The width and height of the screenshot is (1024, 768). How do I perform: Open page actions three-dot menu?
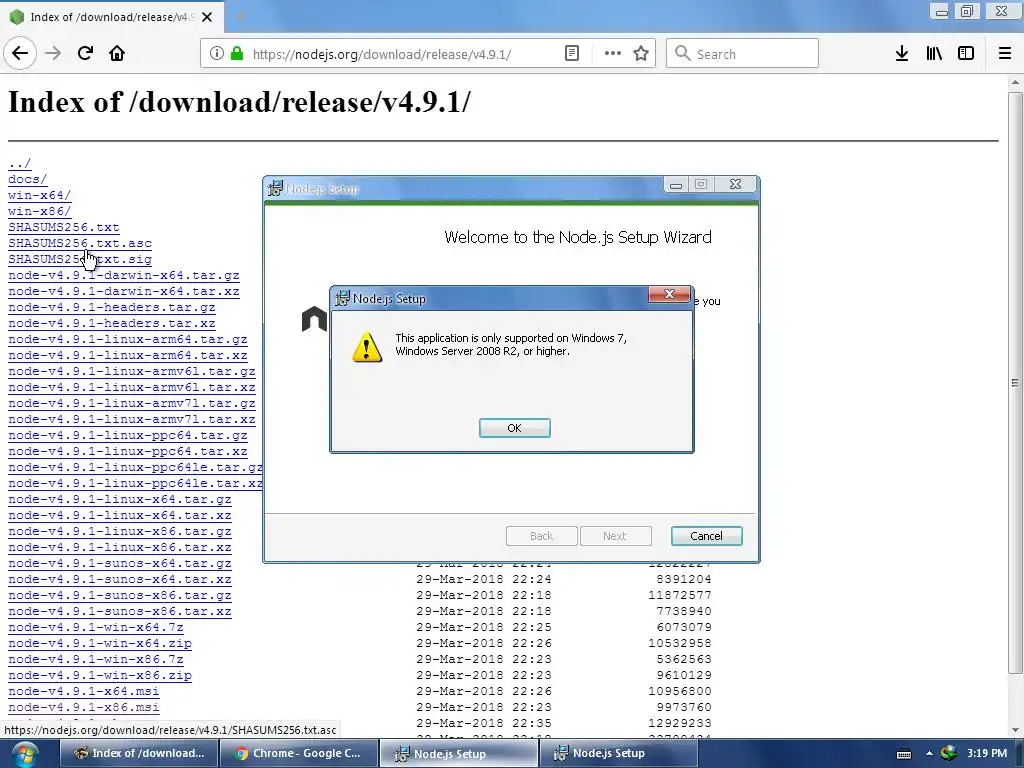click(613, 54)
